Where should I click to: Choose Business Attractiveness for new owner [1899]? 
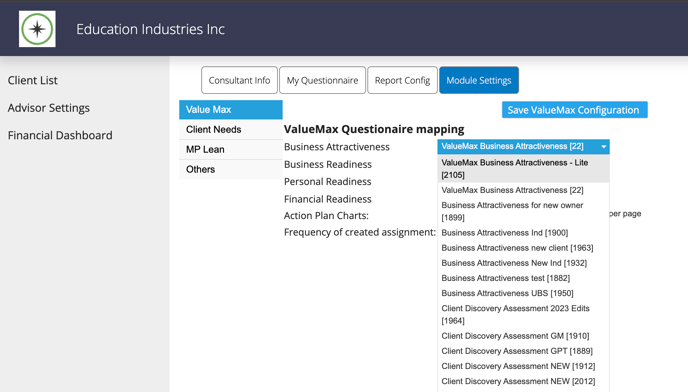click(523, 211)
